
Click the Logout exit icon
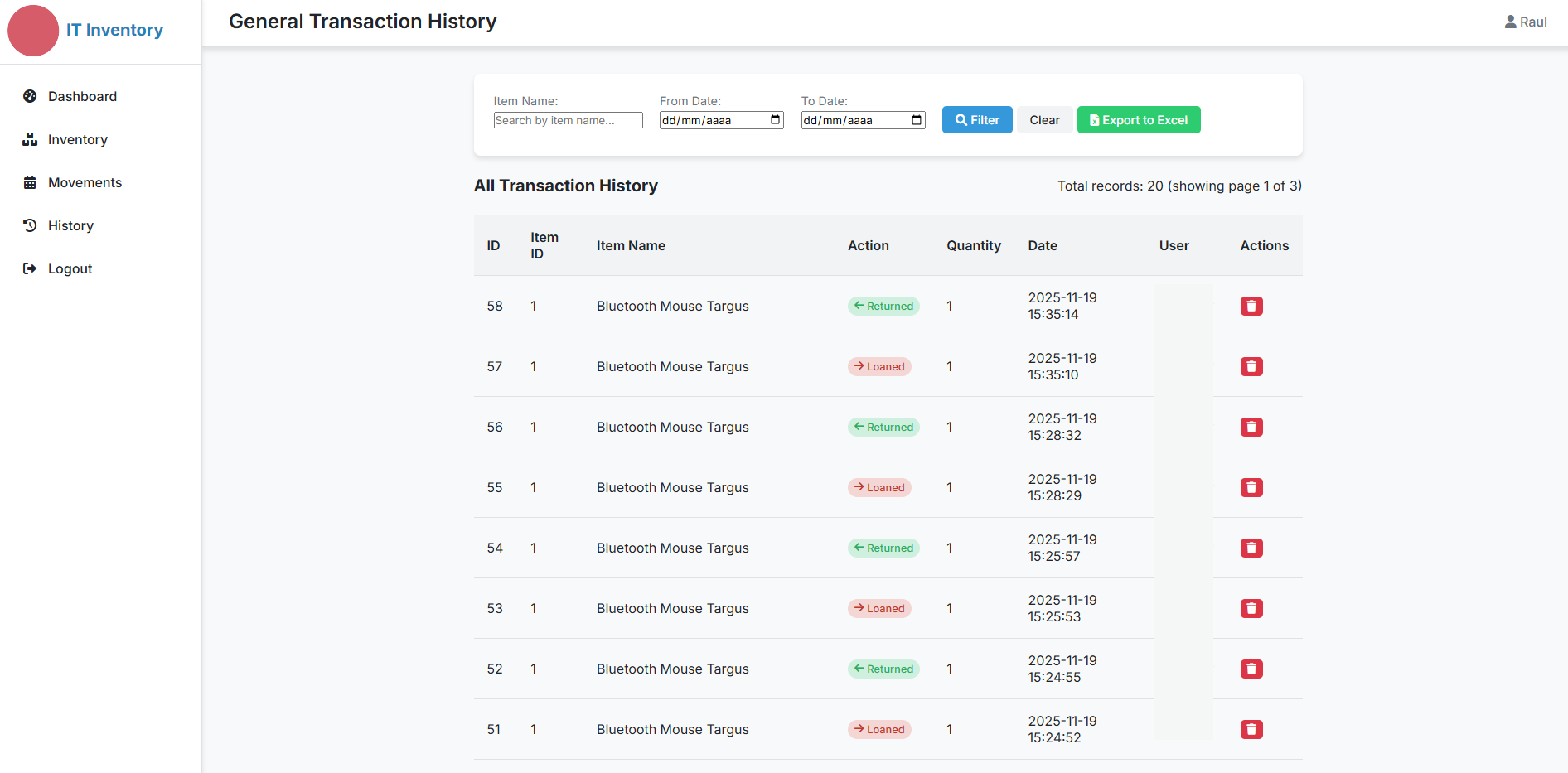[x=30, y=268]
